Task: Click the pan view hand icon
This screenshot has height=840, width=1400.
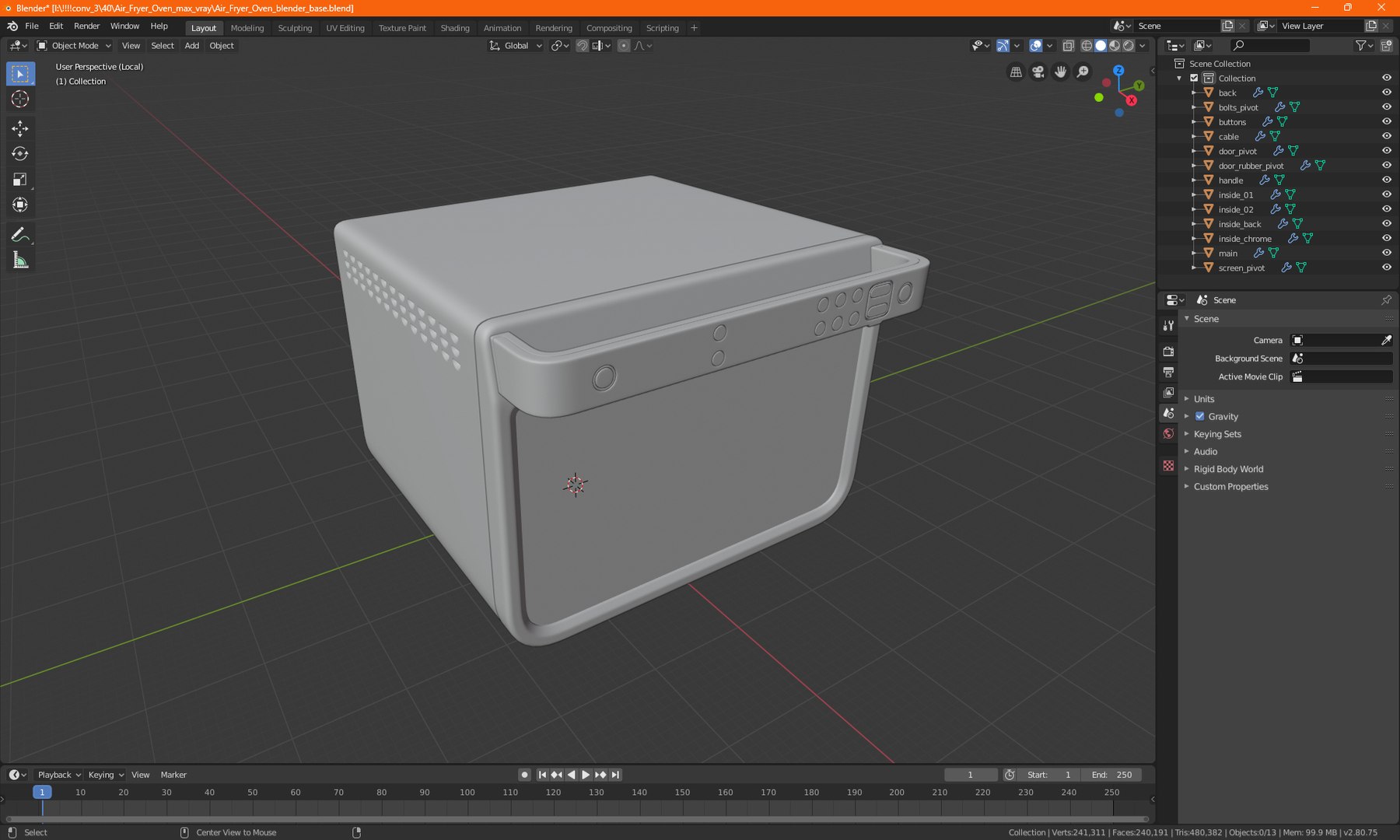Action: (1060, 72)
